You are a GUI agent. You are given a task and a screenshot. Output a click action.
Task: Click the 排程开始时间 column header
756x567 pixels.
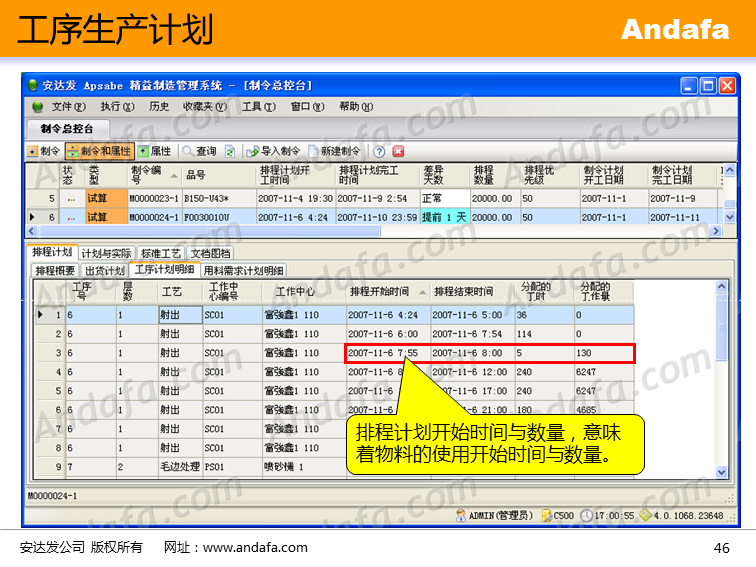pos(379,292)
